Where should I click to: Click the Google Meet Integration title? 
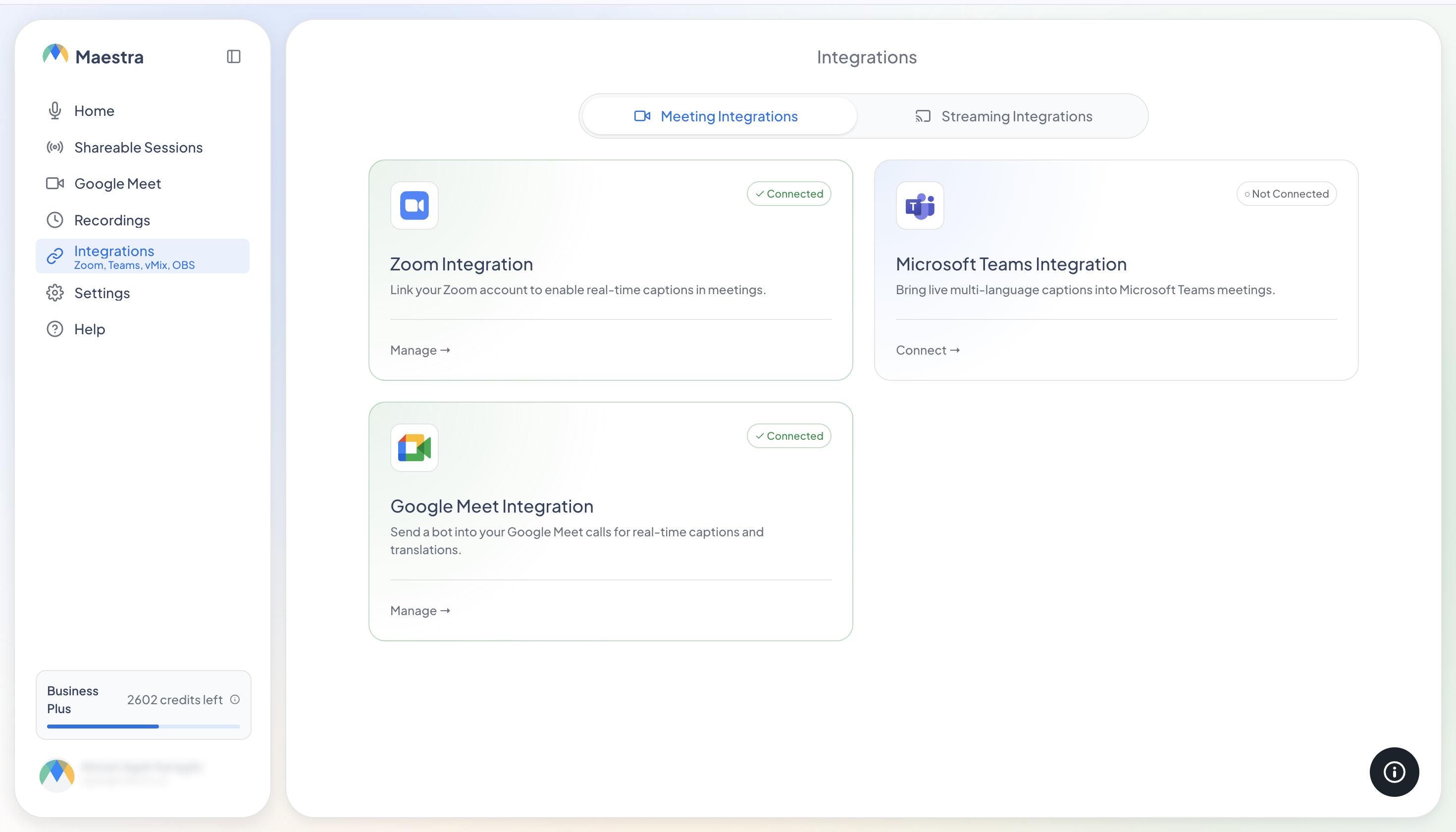click(492, 506)
